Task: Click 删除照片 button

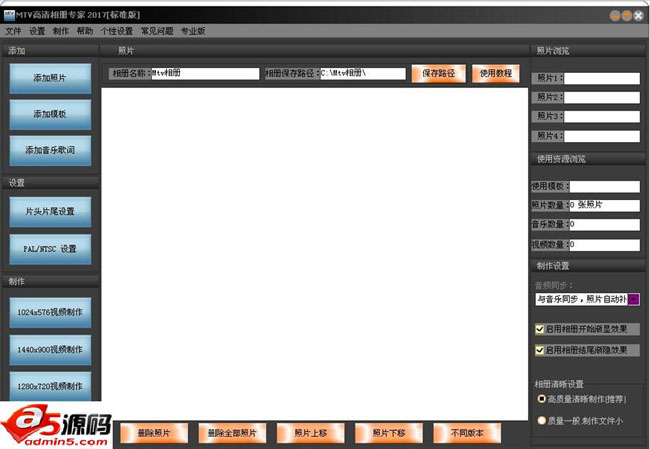Action: click(x=154, y=433)
